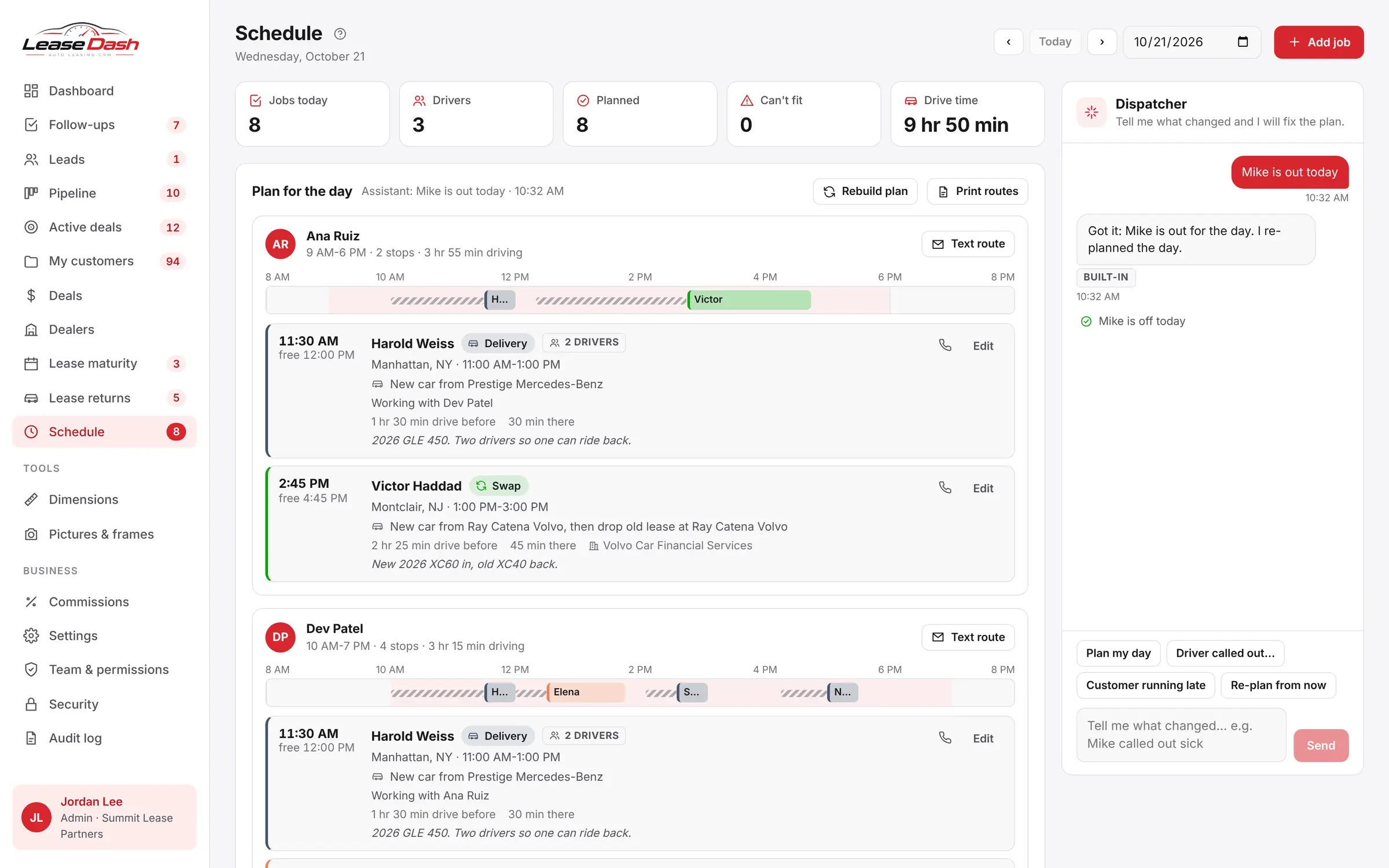This screenshot has width=1389, height=868.
Task: Open the Dimensions tool
Action: 104,499
